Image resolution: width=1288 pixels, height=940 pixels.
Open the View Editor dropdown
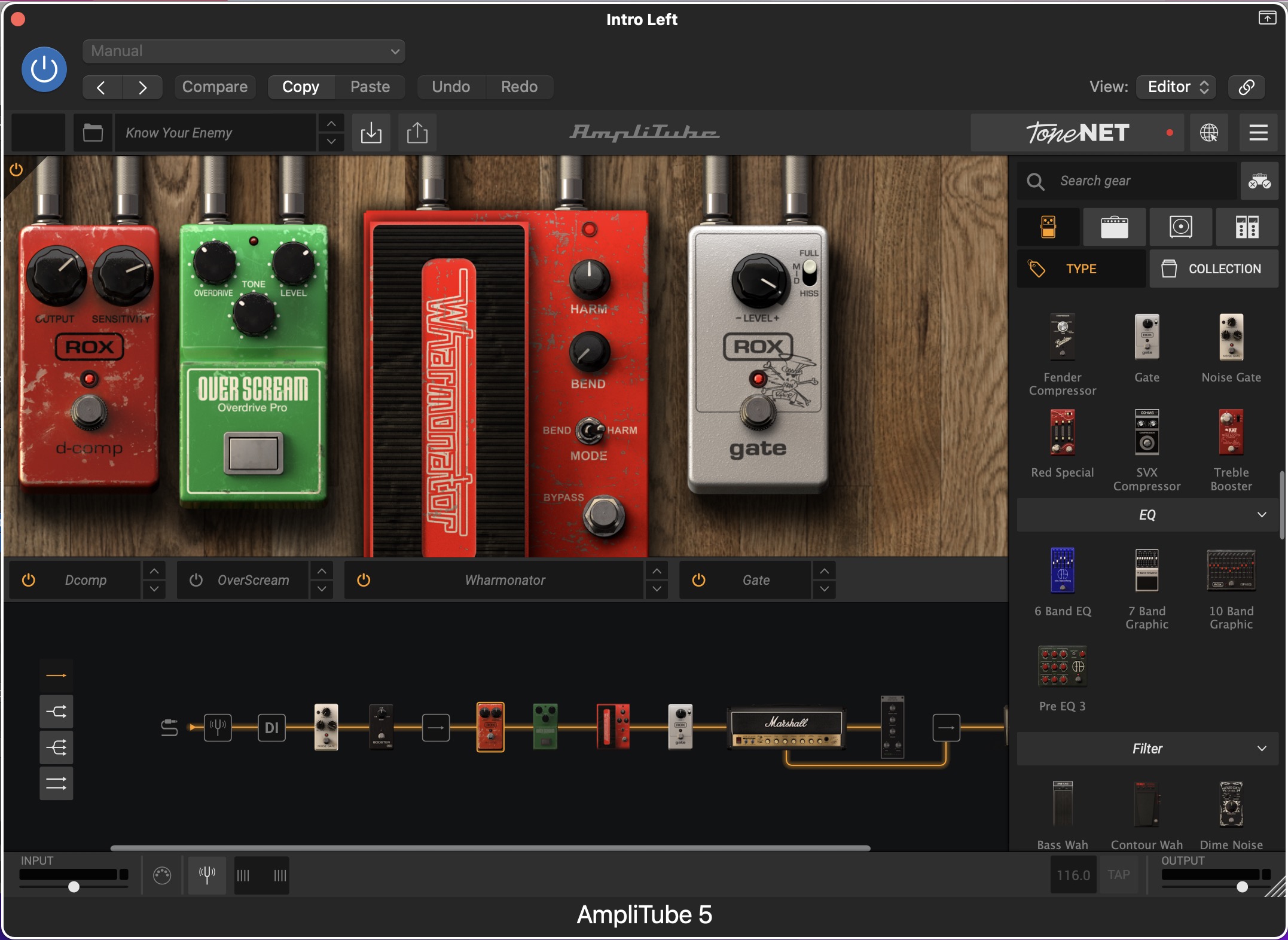coord(1176,87)
